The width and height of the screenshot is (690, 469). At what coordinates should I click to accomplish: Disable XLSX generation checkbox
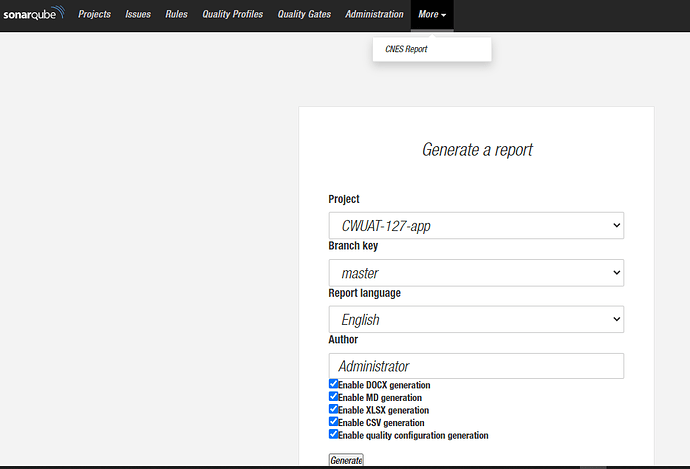[x=334, y=409]
